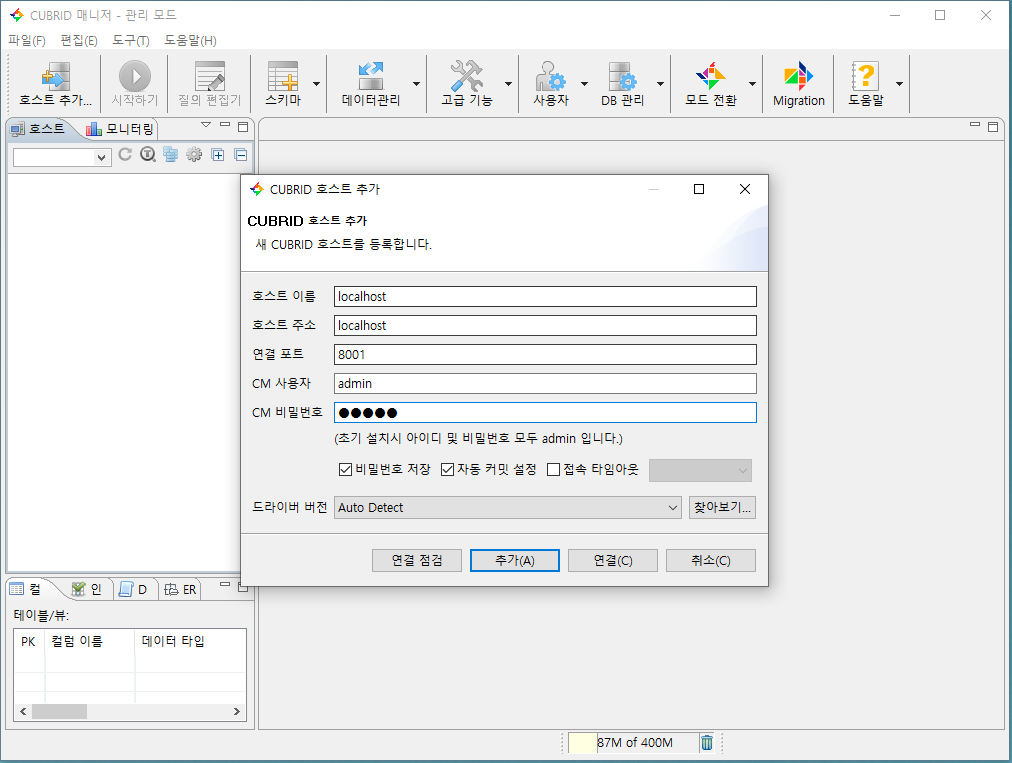This screenshot has width=1012, height=763.
Task: Open 드라이버 버전 Auto Detect dropdown
Action: tap(507, 507)
